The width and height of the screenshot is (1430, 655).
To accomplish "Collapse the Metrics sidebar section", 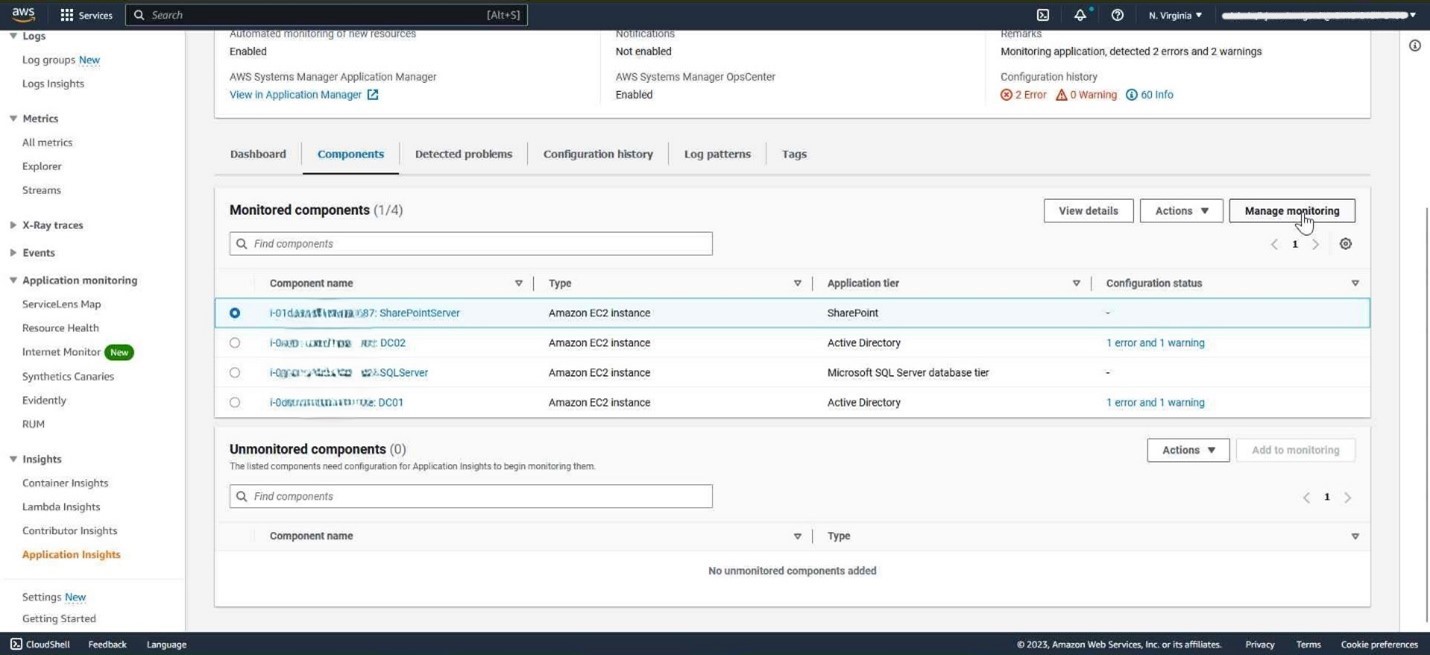I will click(x=13, y=119).
